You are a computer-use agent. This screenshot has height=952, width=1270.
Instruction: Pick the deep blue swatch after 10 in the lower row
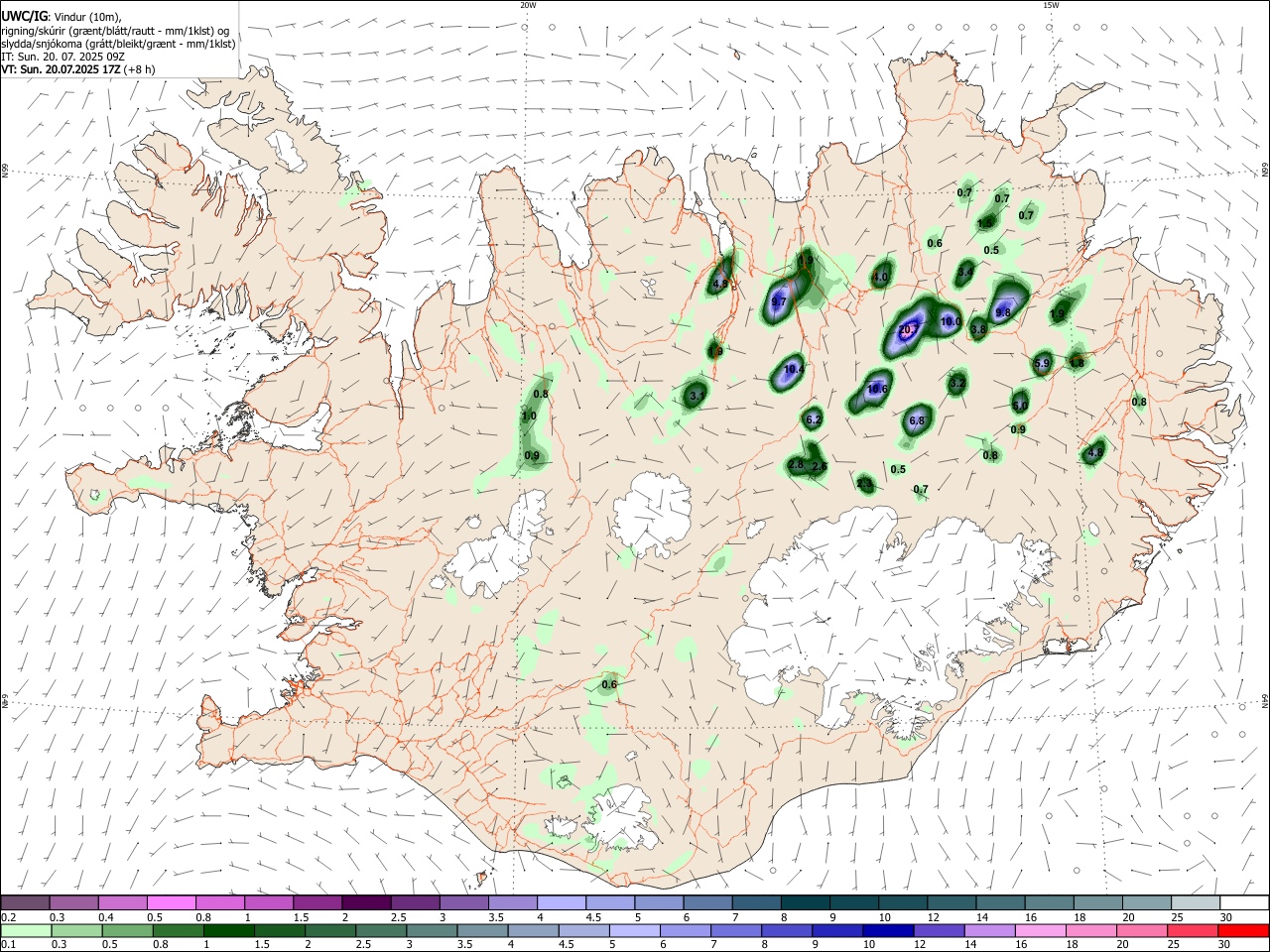tap(887, 930)
